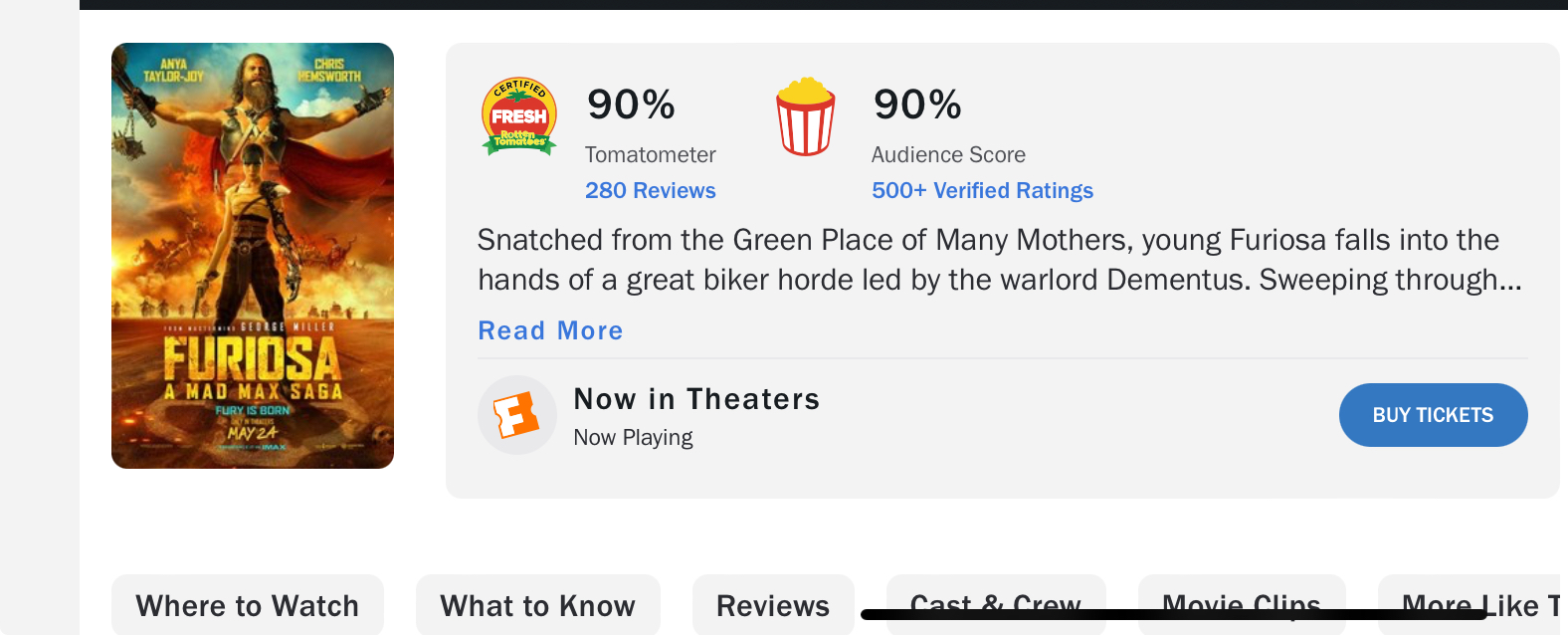Click the Now in Theaters heading
The height and width of the screenshot is (635, 1568).
coord(696,399)
